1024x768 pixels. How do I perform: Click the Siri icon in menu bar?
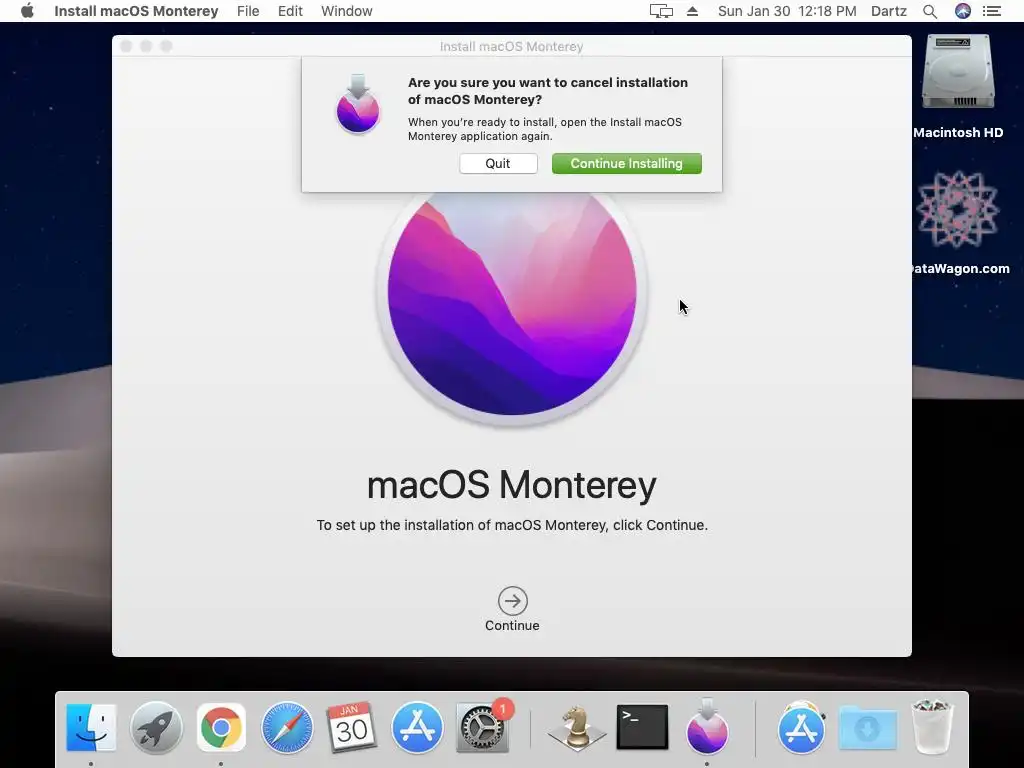[963, 11]
